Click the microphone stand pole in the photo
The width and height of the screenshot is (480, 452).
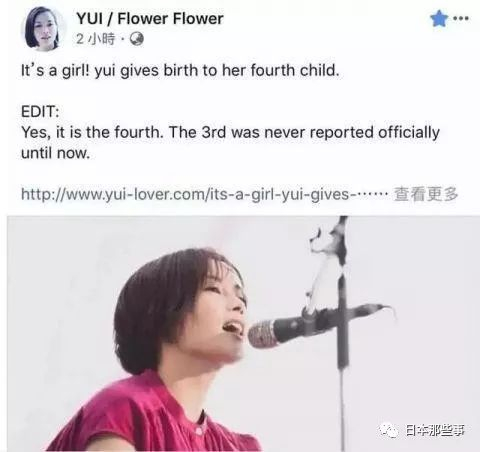[x=342, y=367]
